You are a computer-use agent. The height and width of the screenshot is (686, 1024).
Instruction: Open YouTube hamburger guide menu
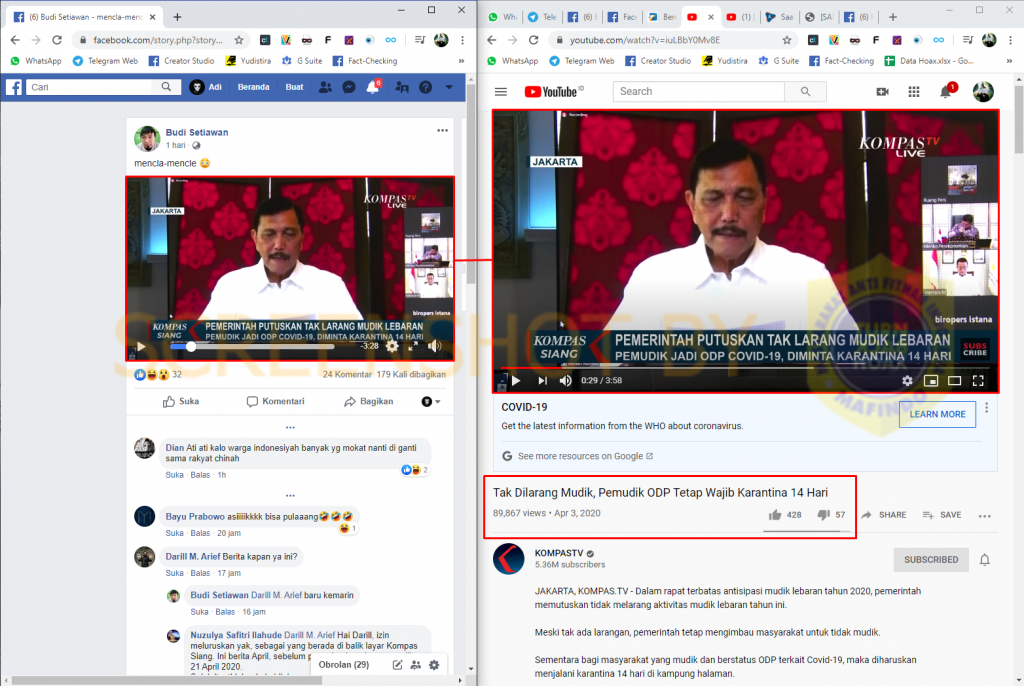point(501,91)
